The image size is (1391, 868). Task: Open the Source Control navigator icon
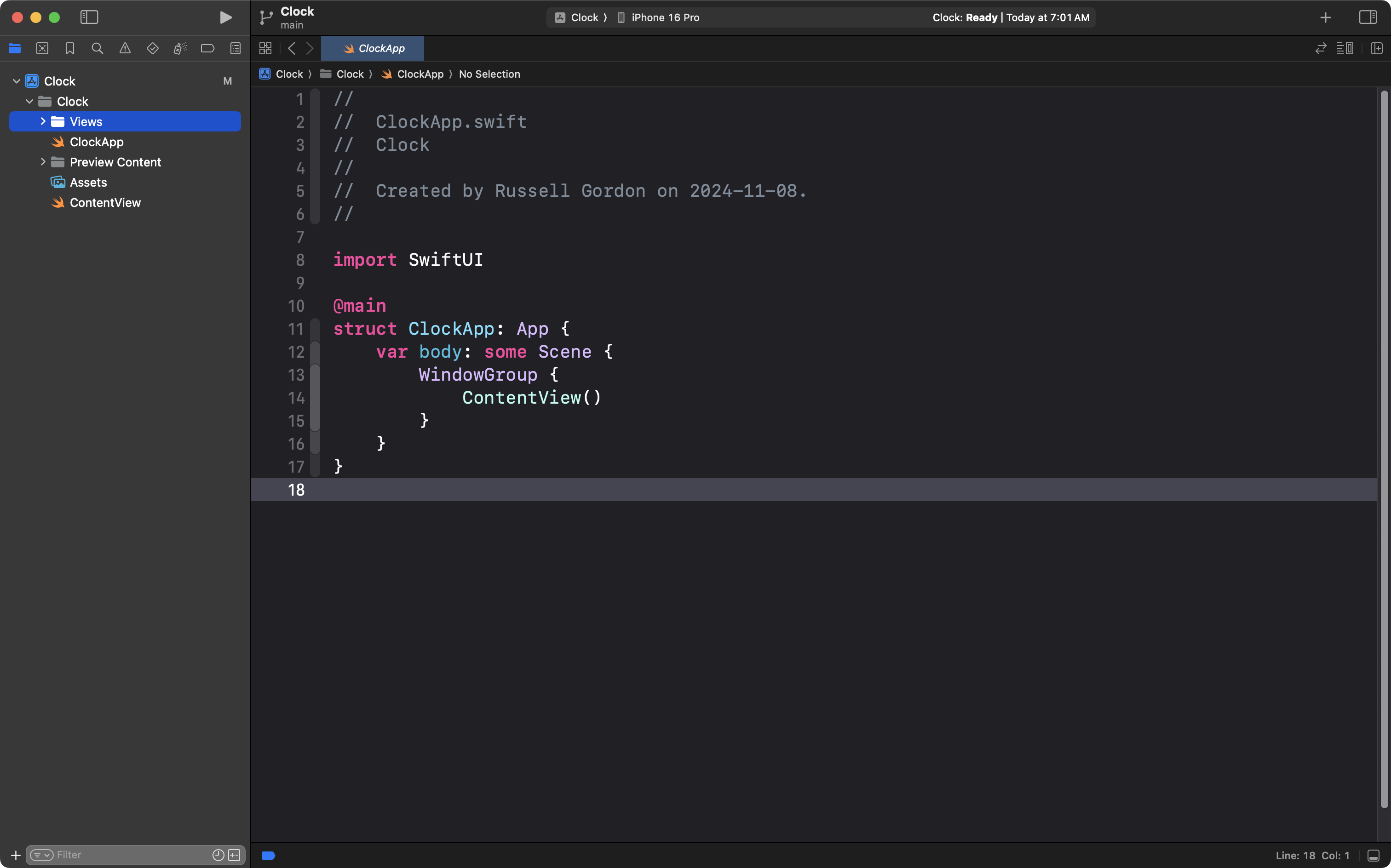[42, 49]
